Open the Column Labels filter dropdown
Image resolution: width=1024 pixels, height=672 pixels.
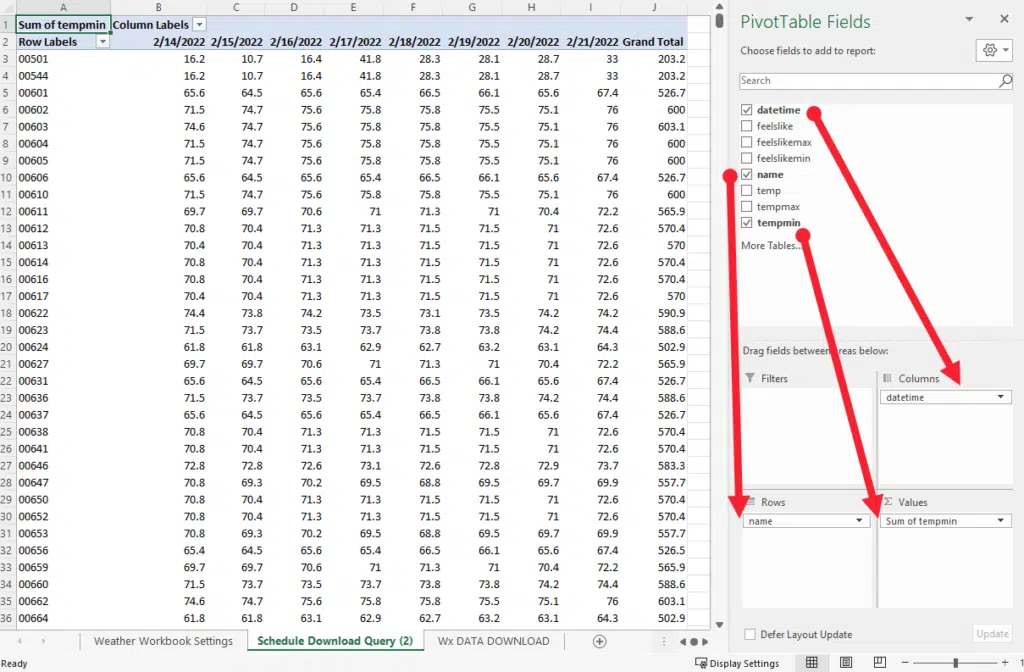tap(199, 24)
